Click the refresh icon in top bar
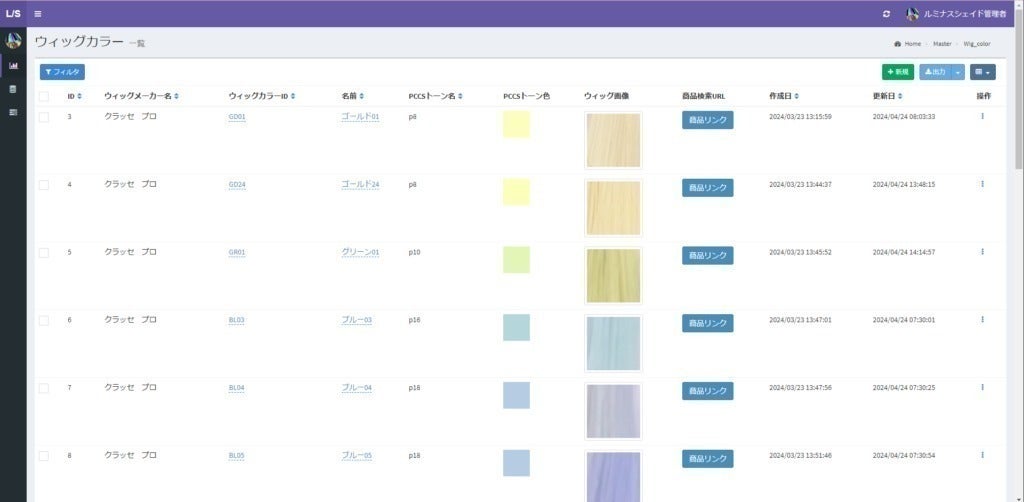Image resolution: width=1024 pixels, height=502 pixels. (886, 14)
